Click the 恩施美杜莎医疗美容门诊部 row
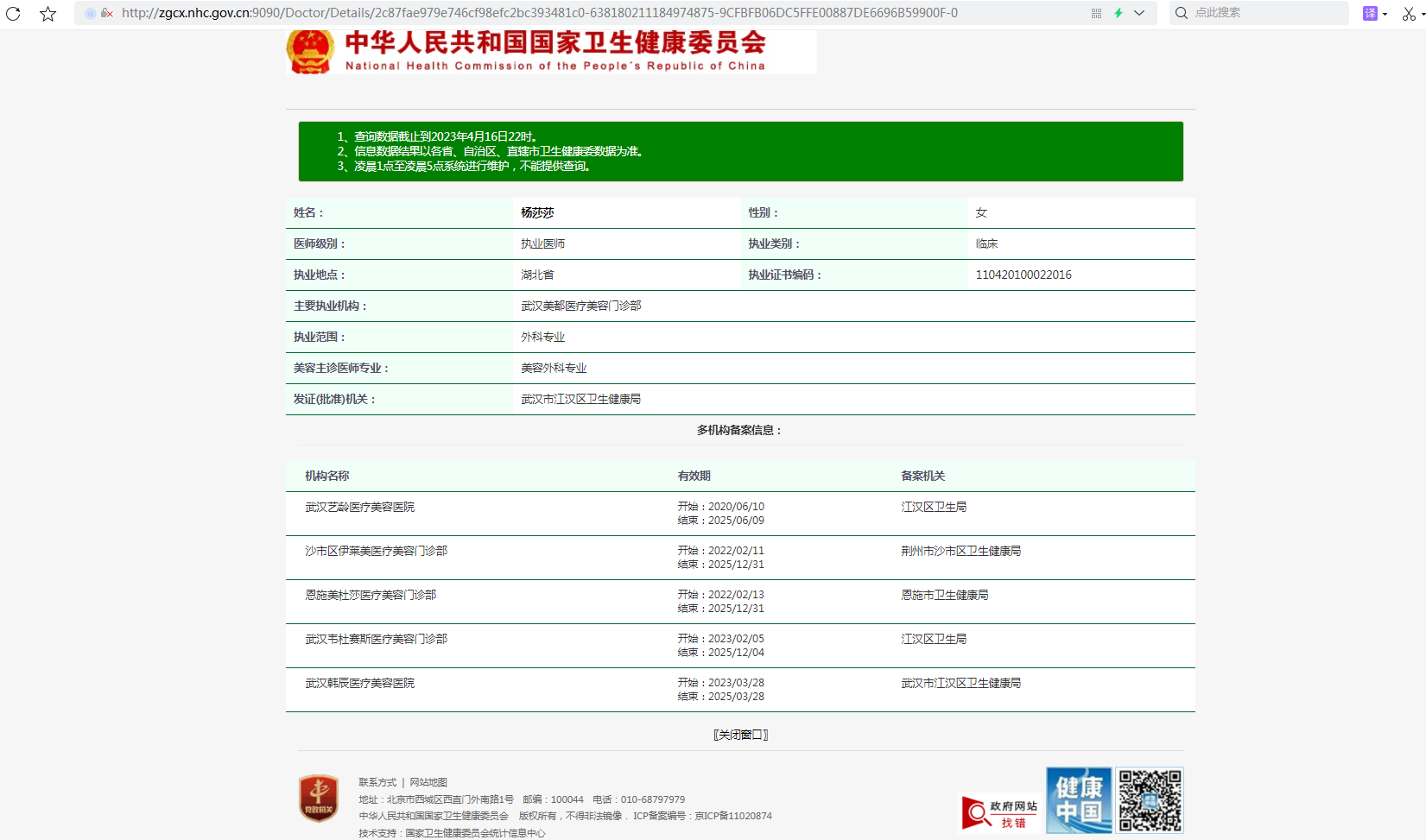This screenshot has width=1426, height=840. tap(740, 602)
